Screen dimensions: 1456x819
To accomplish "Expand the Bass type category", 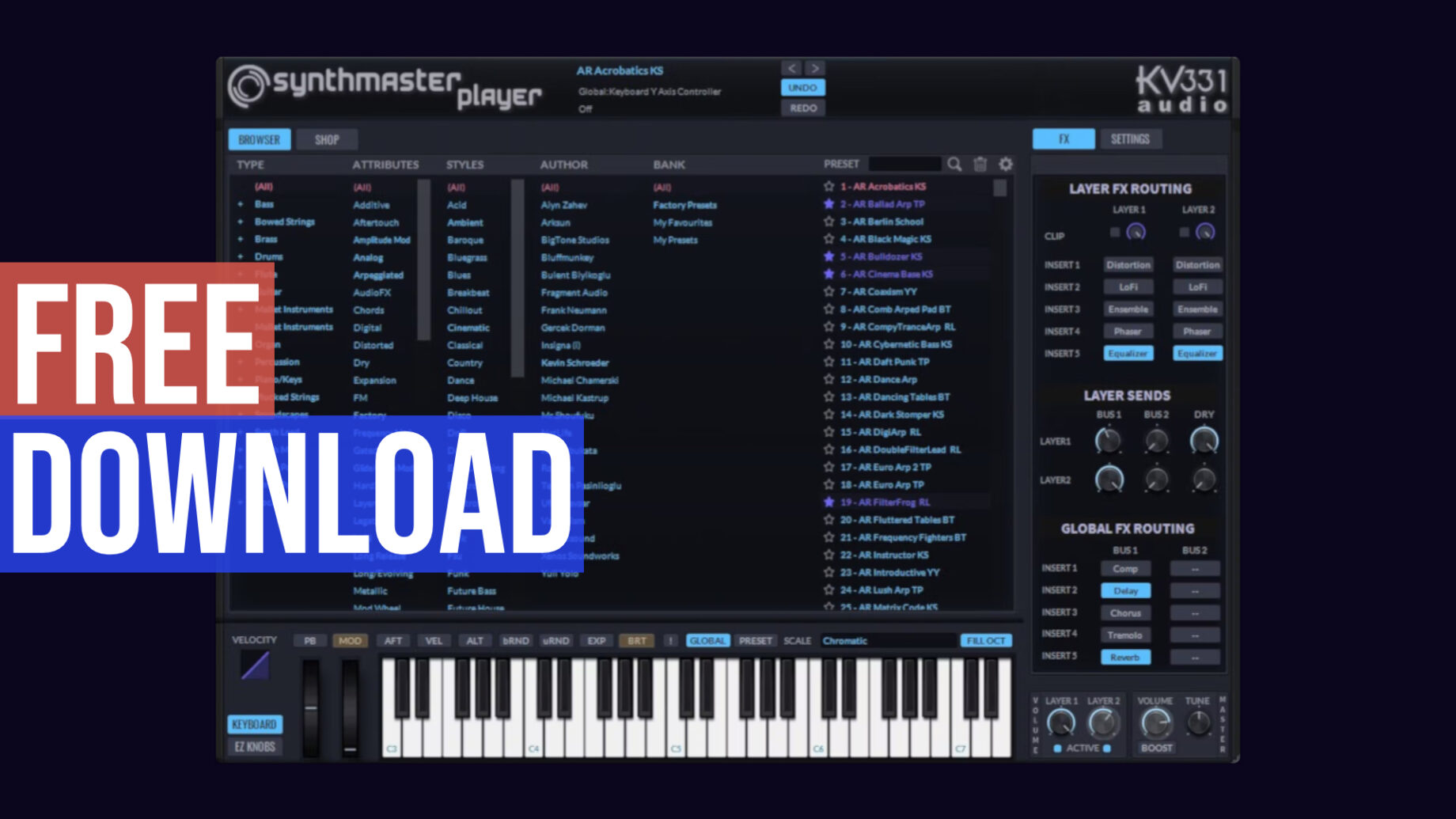I will 241,204.
